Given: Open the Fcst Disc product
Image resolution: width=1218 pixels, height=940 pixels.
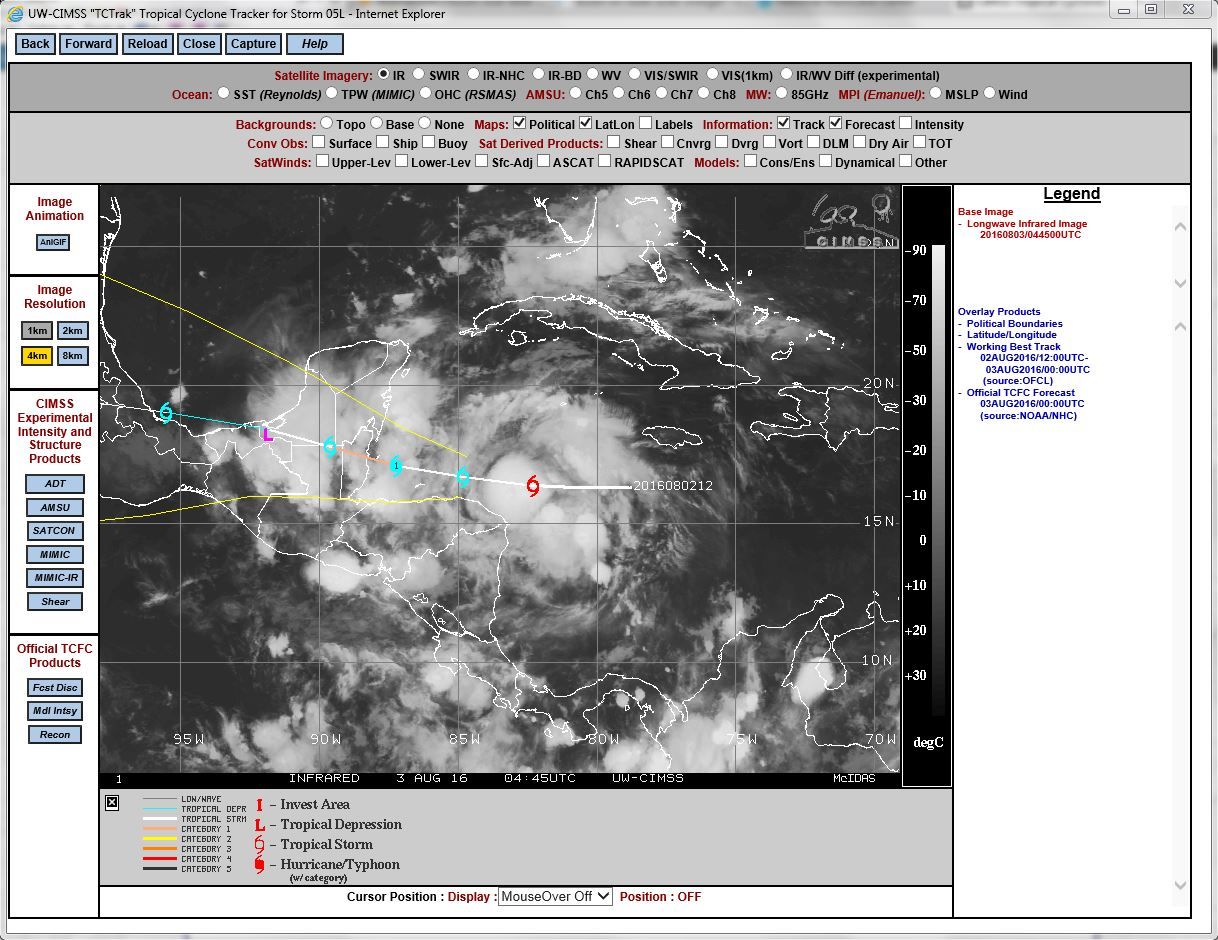Looking at the screenshot, I should 55,688.
